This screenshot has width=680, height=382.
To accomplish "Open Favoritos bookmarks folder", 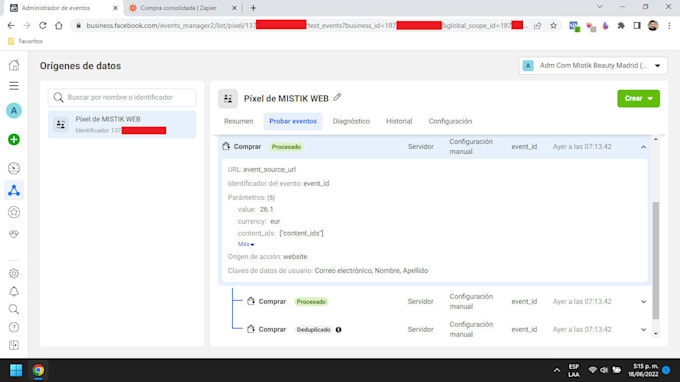I will pos(25,41).
